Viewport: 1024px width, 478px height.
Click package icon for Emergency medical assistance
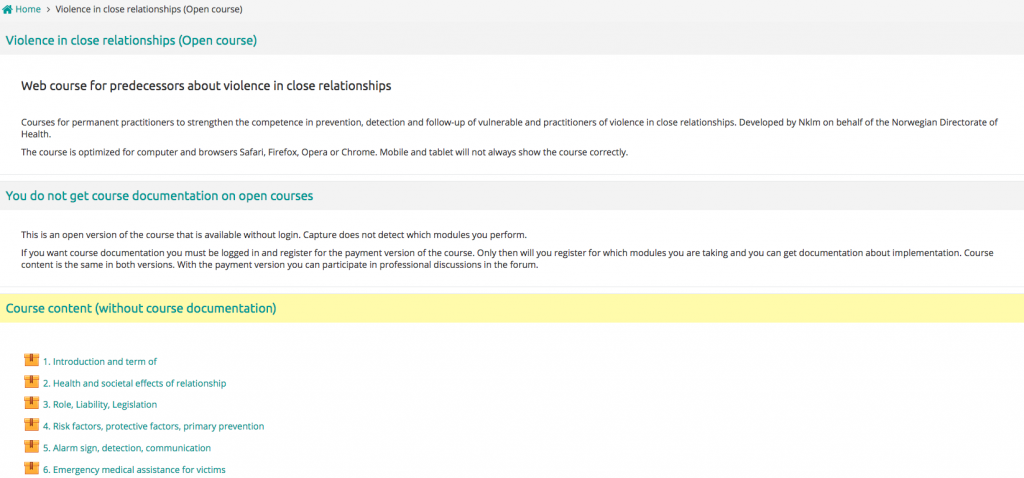[31, 468]
